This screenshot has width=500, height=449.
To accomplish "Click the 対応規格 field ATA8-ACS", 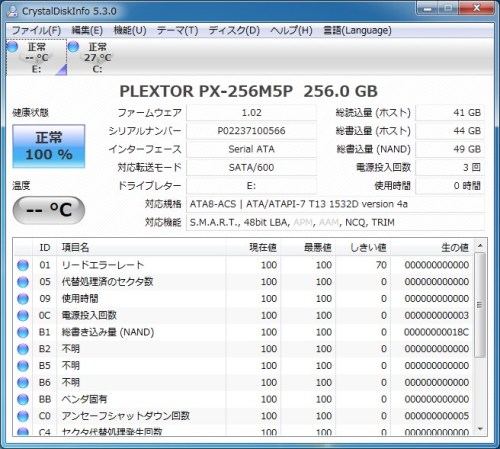I will pos(335,204).
